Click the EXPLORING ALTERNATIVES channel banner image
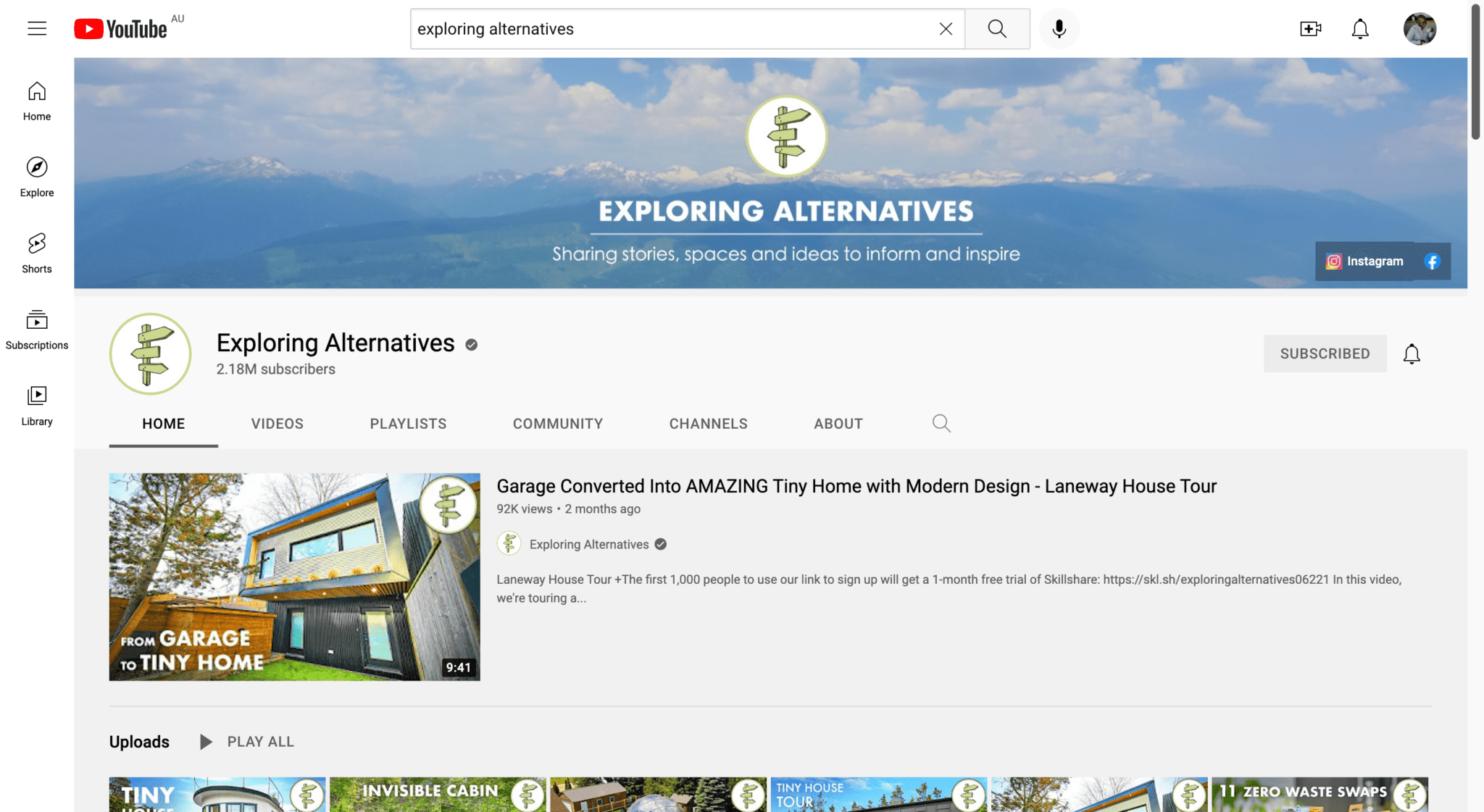 pos(770,173)
